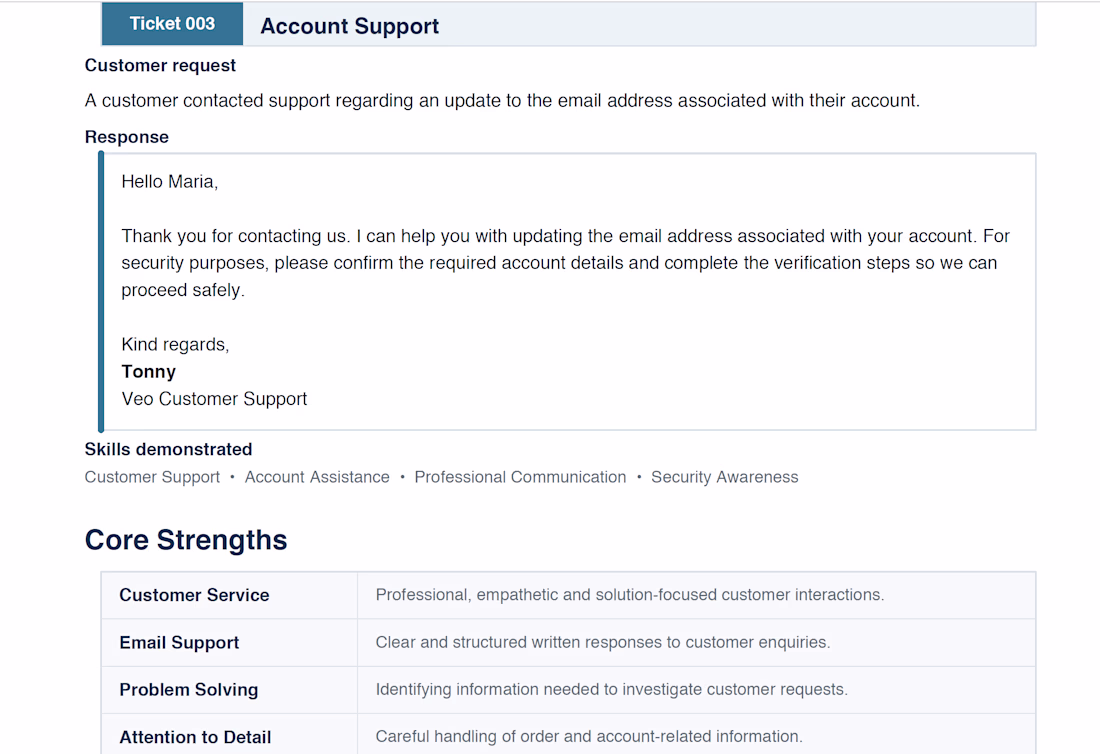Select the Response section label
1100x754 pixels.
[126, 137]
